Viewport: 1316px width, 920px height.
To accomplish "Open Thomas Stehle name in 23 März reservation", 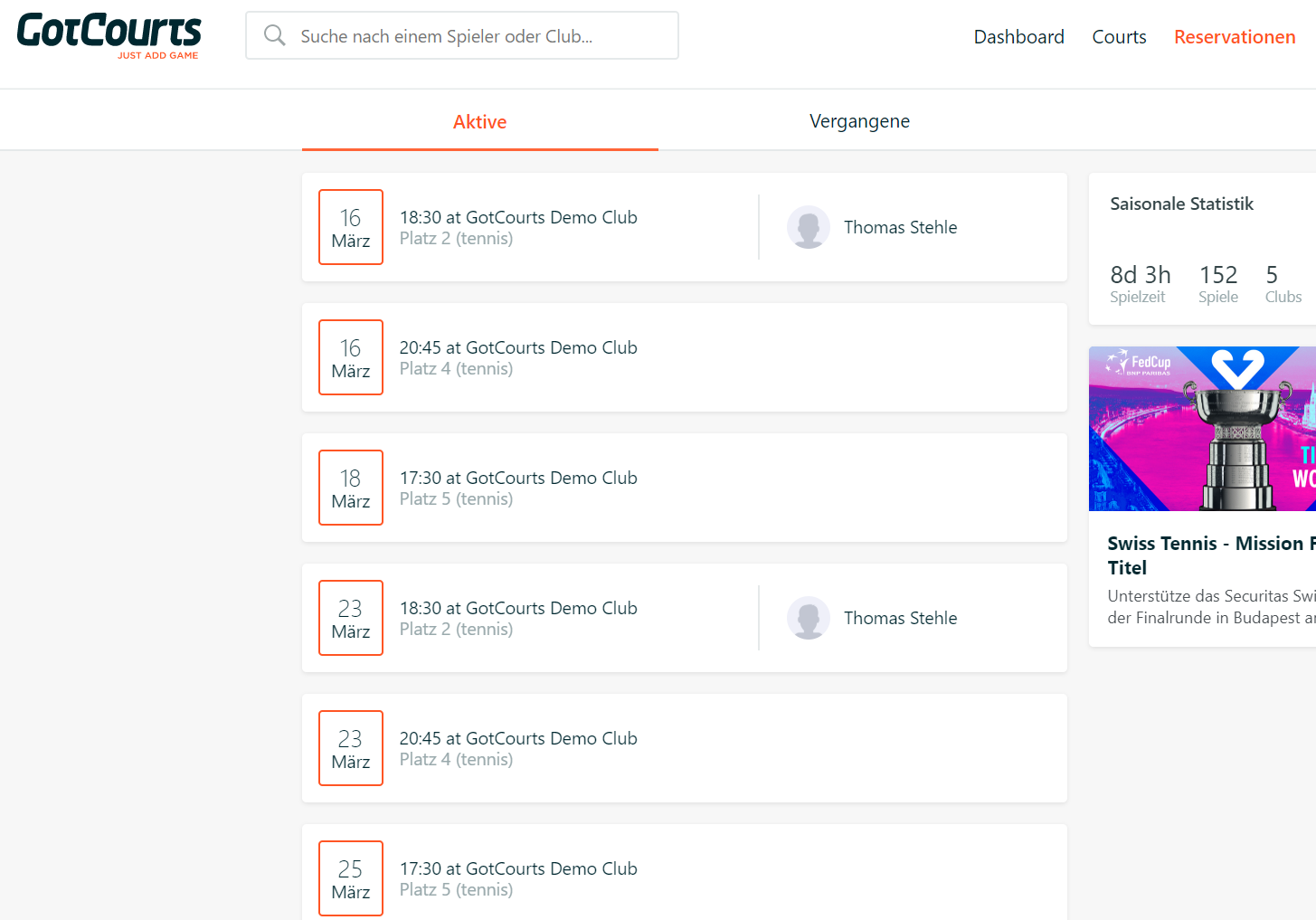I will click(900, 618).
